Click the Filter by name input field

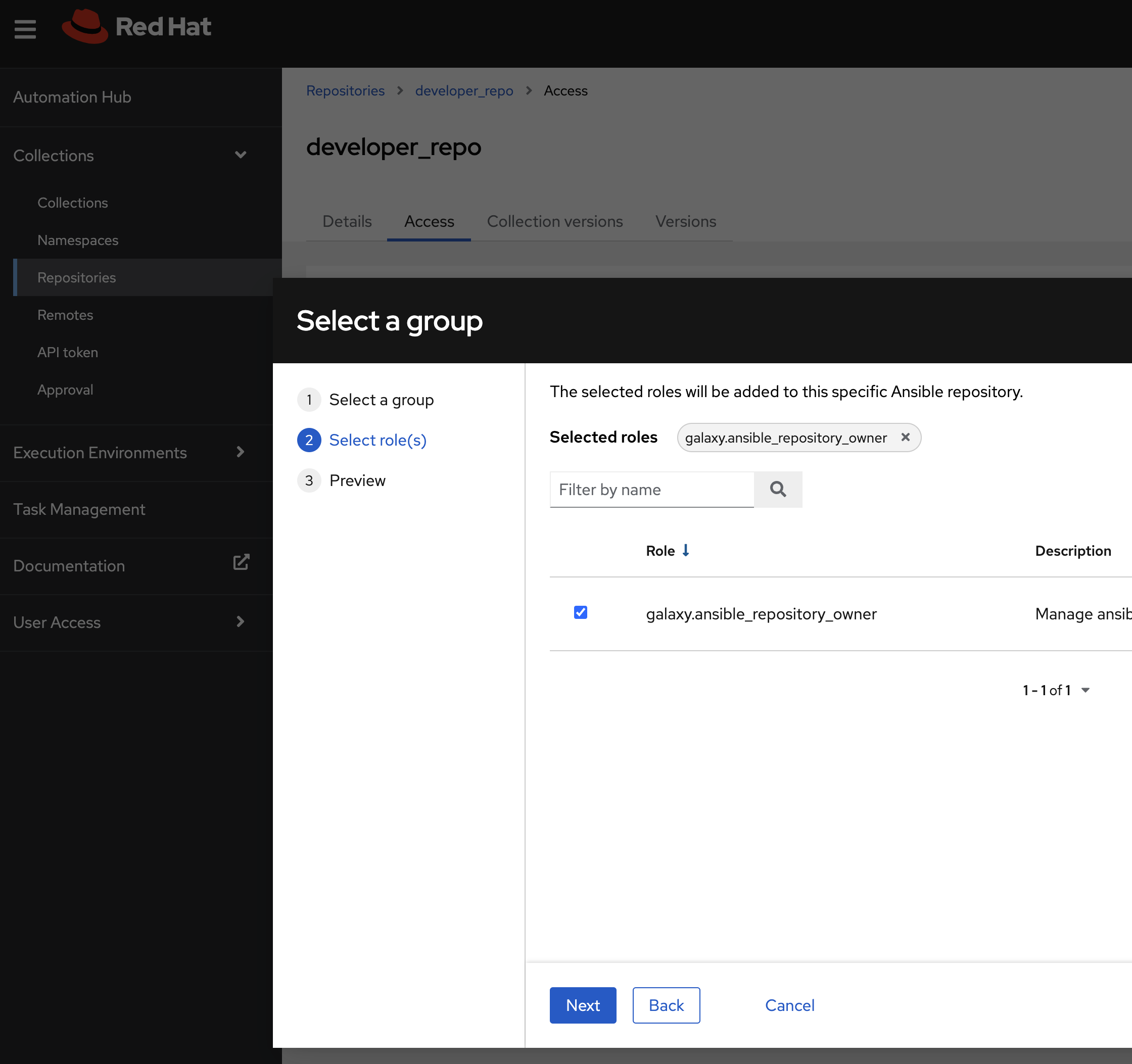(x=653, y=488)
